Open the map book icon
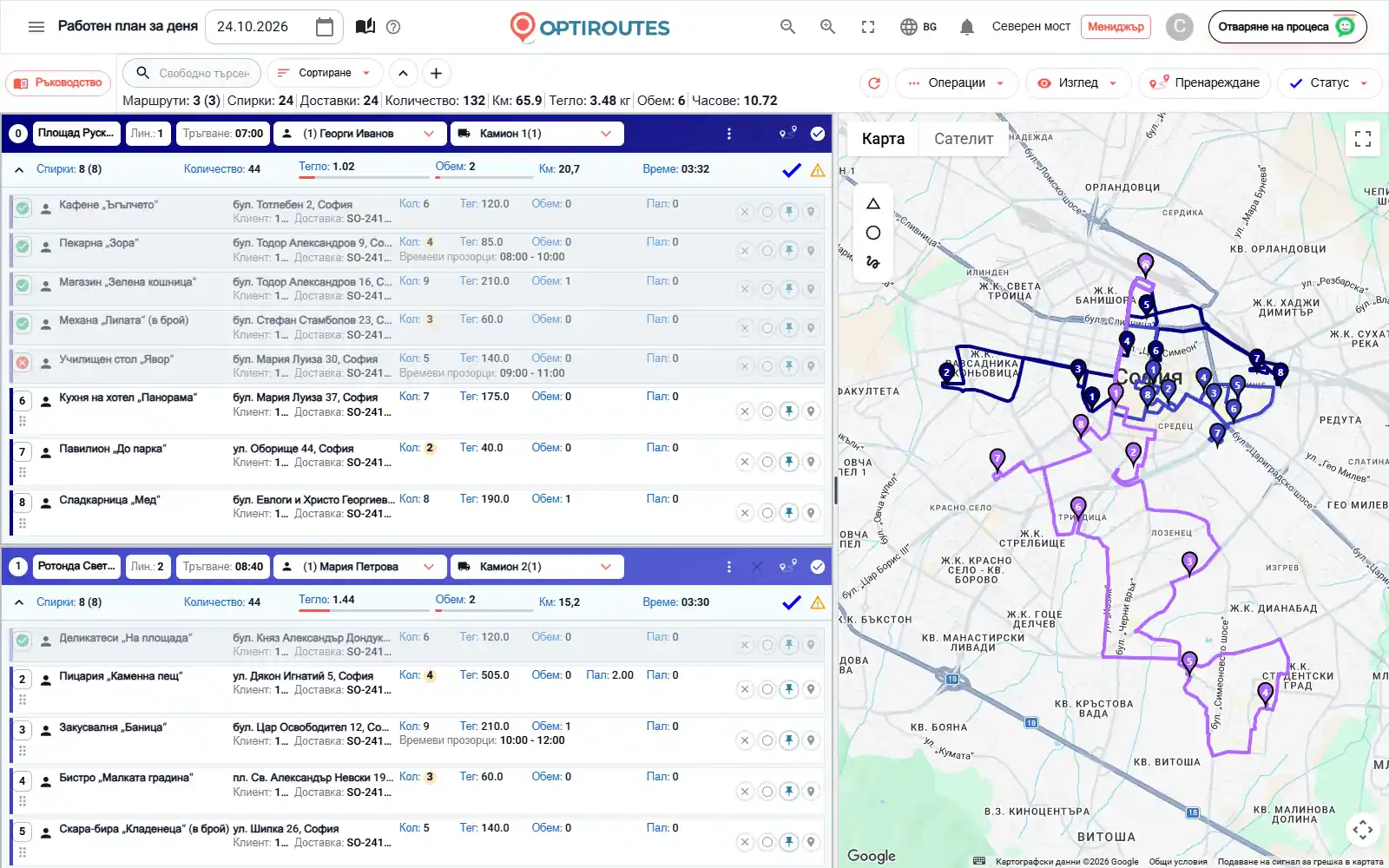Viewport: 1389px width, 868px height. pos(365,27)
